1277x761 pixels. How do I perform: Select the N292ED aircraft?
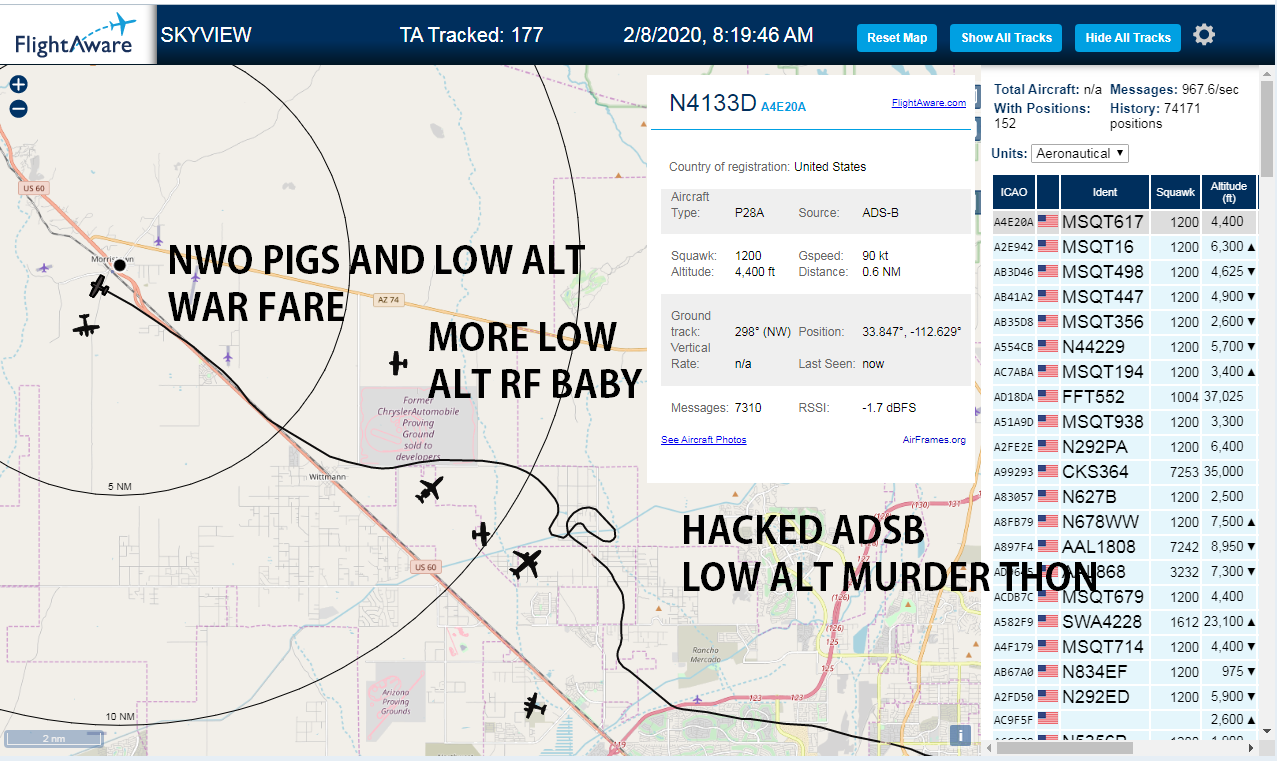pos(1124,697)
